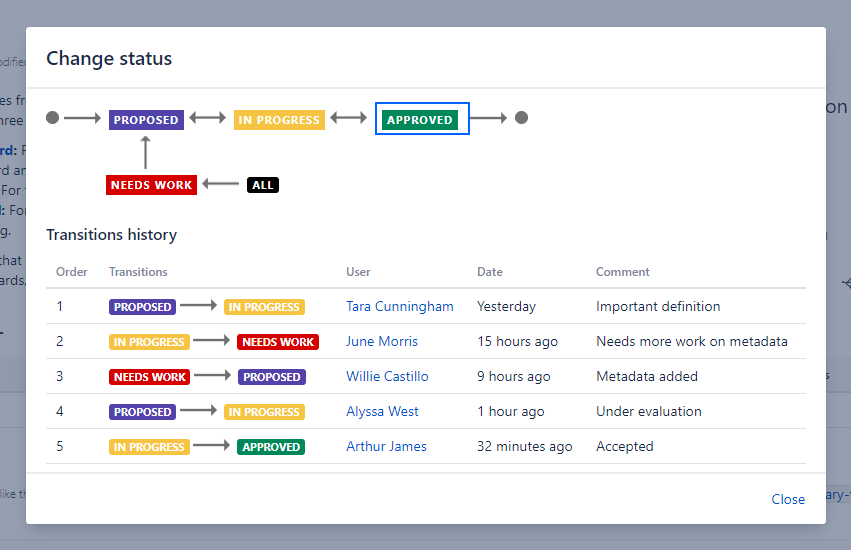Click the Date column header
The height and width of the screenshot is (550, 851).
point(490,272)
